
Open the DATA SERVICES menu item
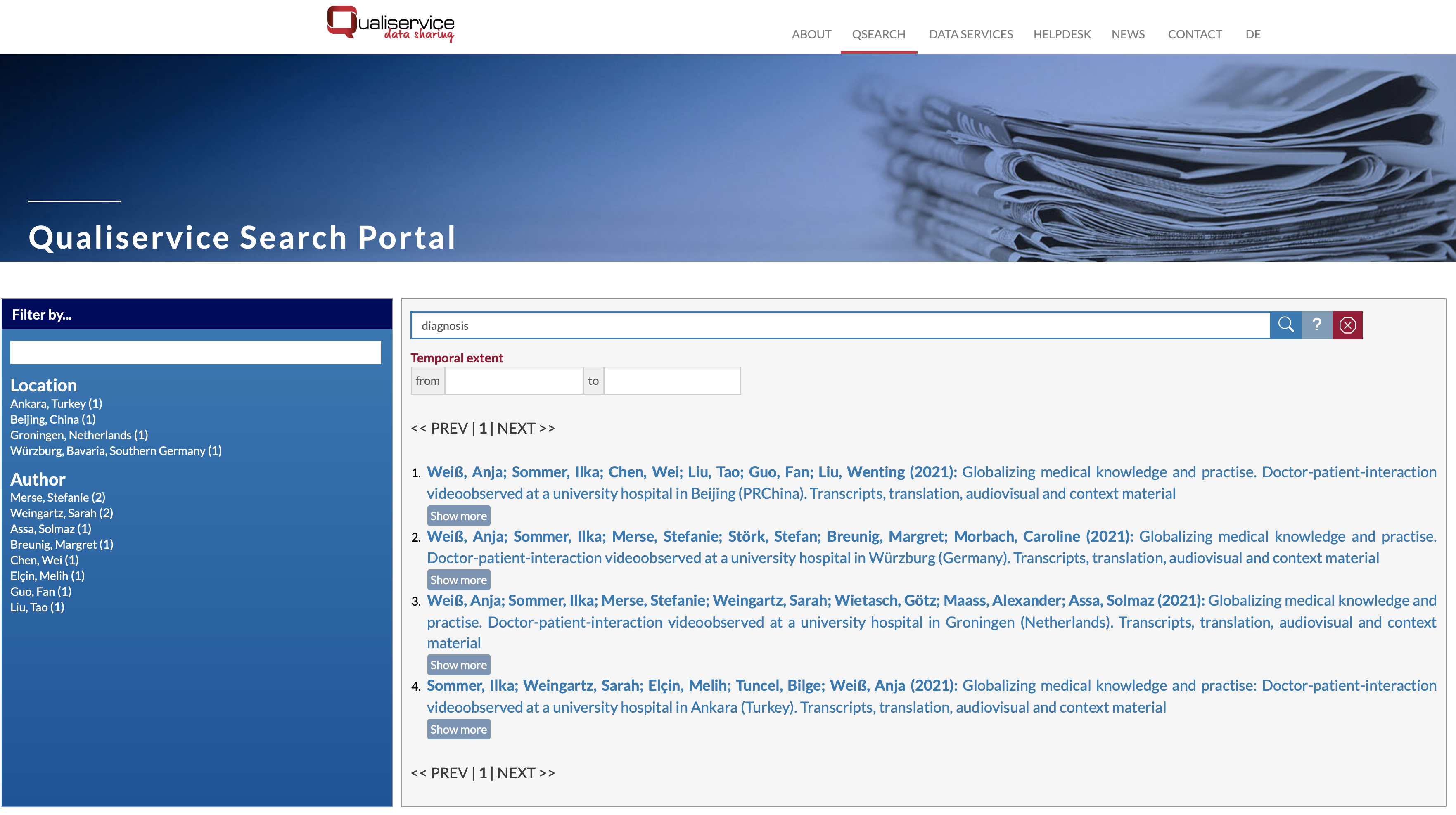970,34
